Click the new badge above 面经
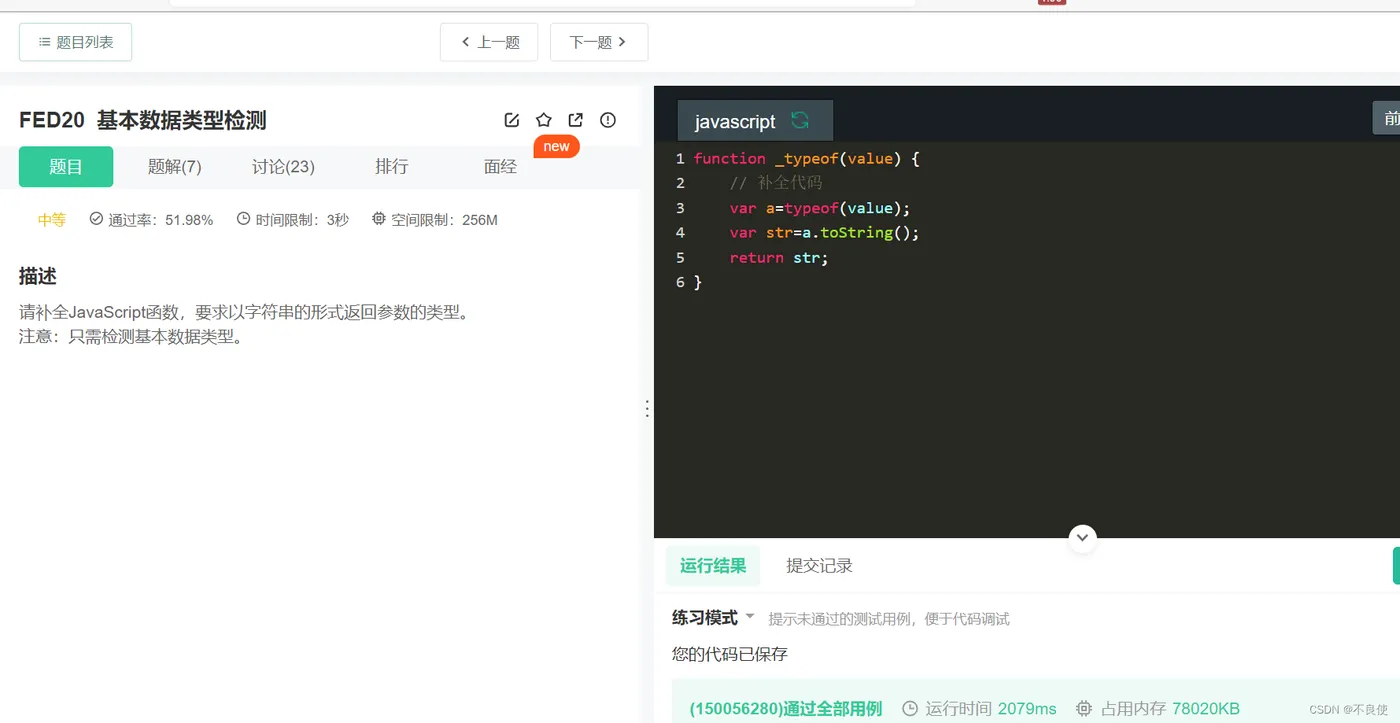This screenshot has width=1400, height=723. coord(557,146)
